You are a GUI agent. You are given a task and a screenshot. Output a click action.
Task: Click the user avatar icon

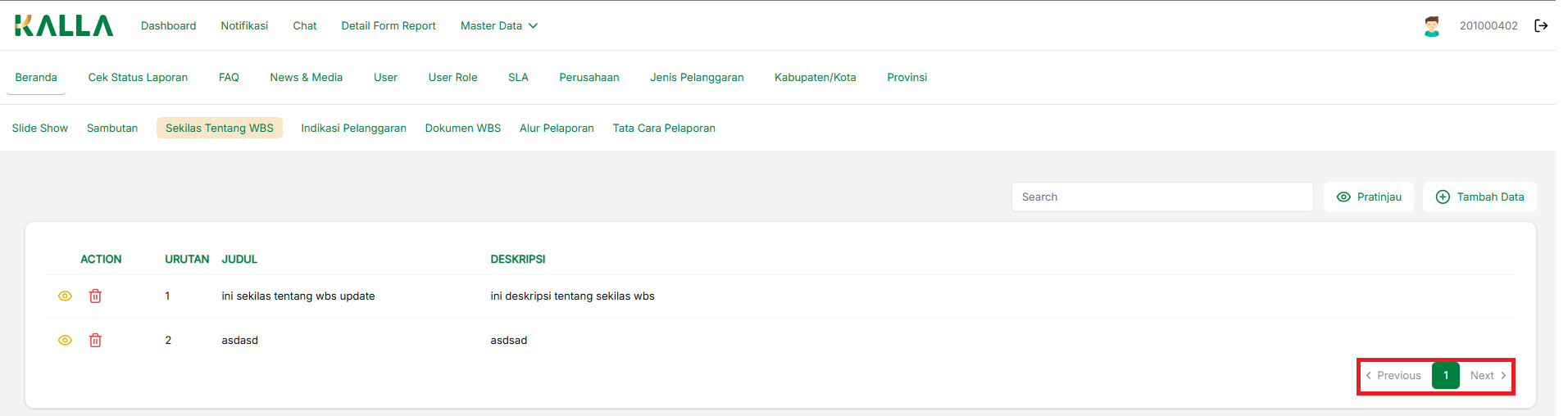1431,26
